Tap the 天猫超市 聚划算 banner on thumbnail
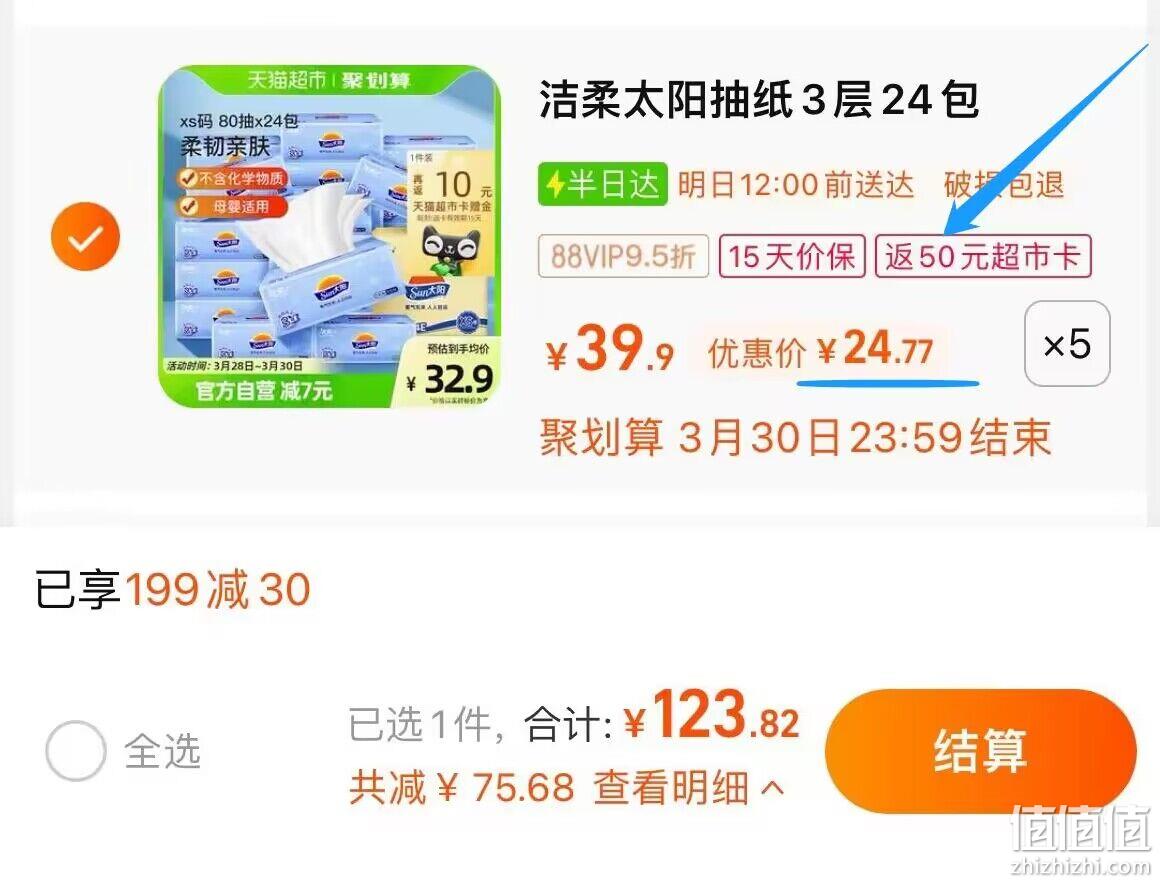 coord(330,81)
